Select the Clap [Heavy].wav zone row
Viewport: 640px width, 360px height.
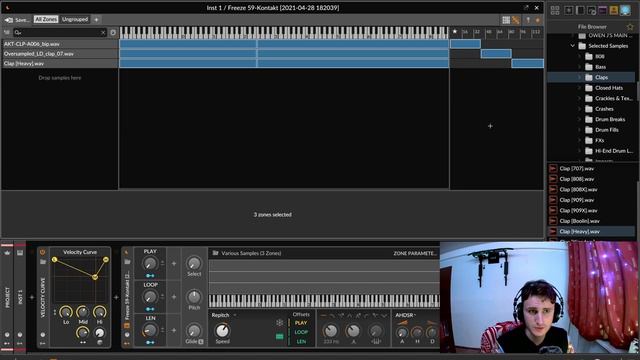(x=60, y=63)
